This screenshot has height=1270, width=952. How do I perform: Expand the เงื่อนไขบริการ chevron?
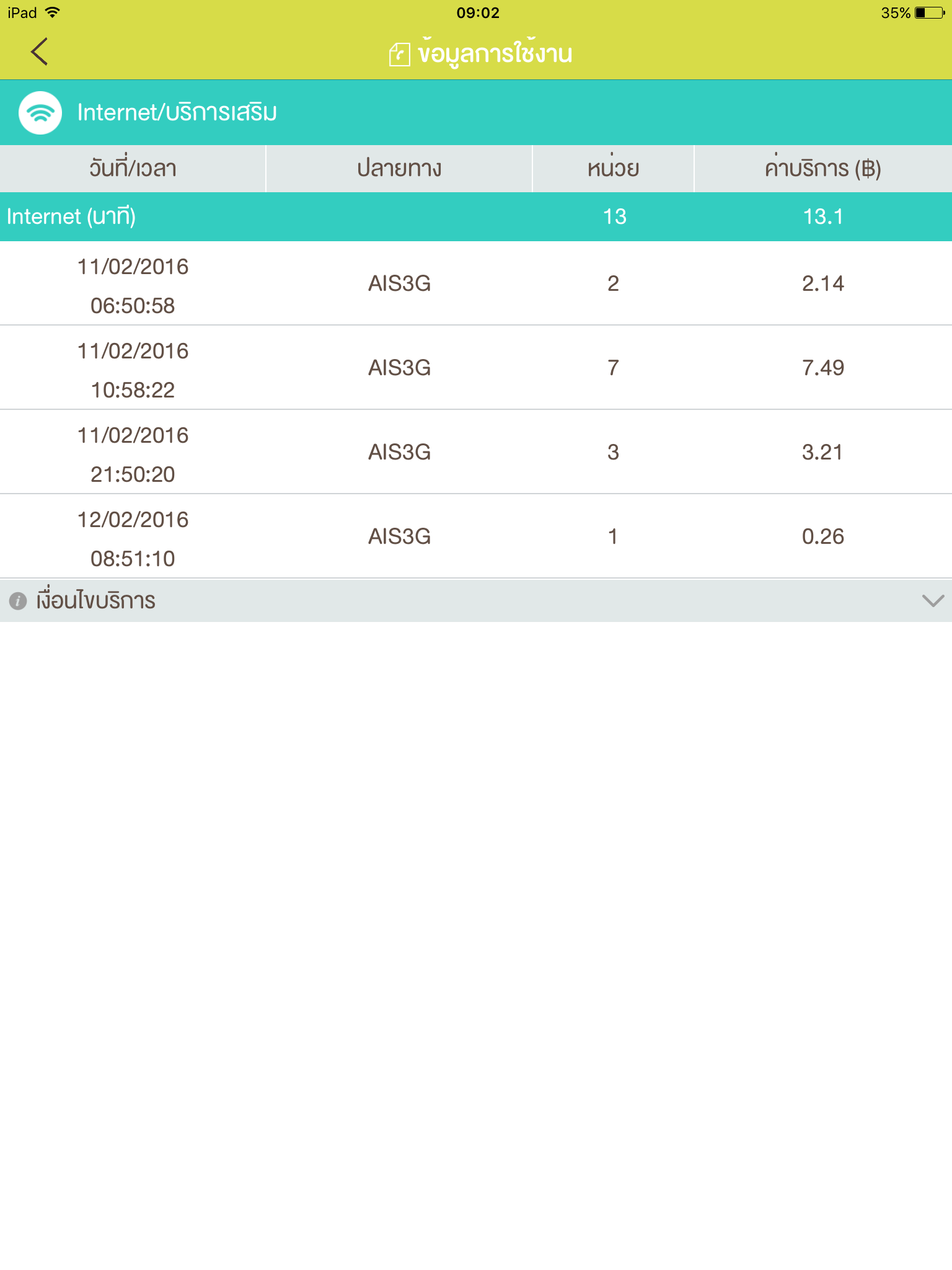click(x=933, y=600)
